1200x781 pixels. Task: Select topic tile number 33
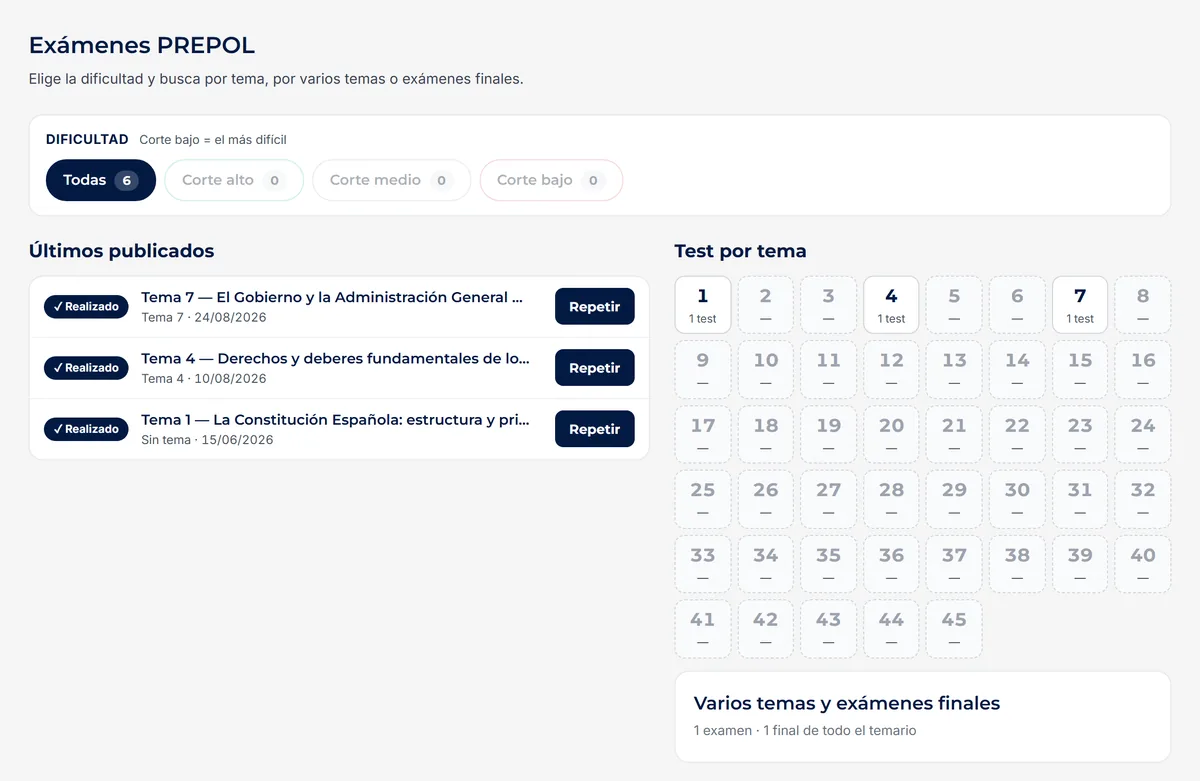703,565
